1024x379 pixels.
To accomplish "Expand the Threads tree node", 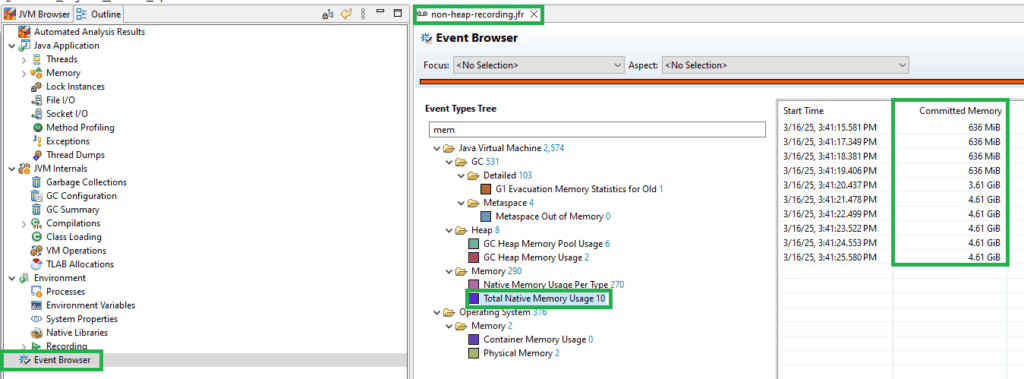I will pyautogui.click(x=24, y=59).
